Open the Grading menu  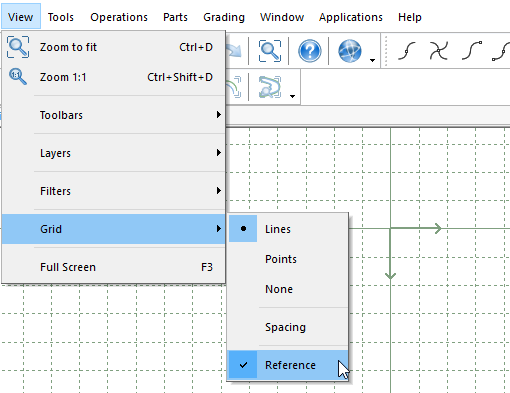click(224, 17)
